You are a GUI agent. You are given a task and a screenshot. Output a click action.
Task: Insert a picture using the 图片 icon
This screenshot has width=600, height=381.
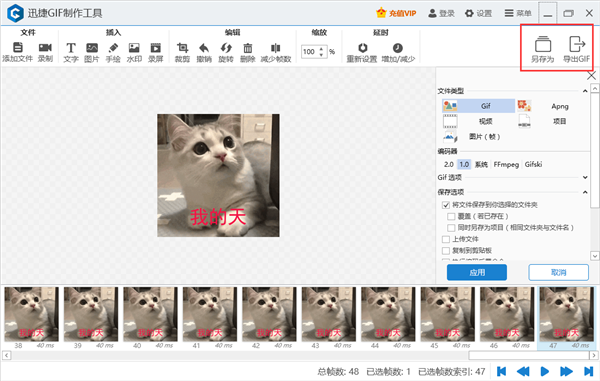pyautogui.click(x=92, y=48)
